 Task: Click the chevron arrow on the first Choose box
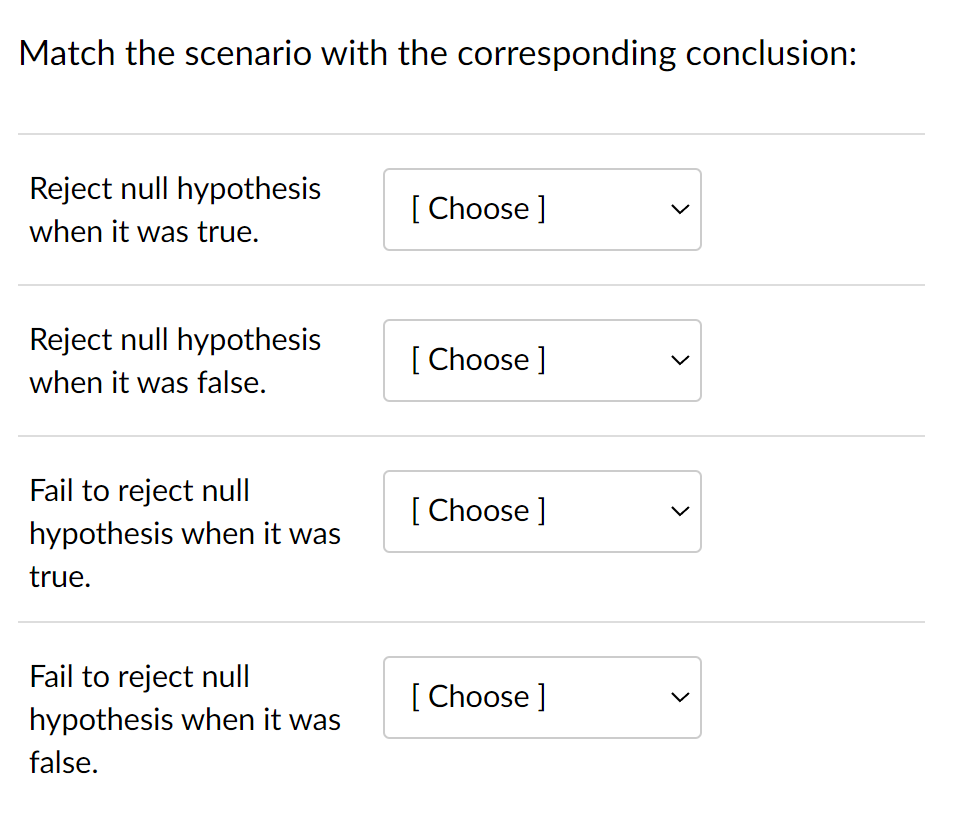pos(679,210)
